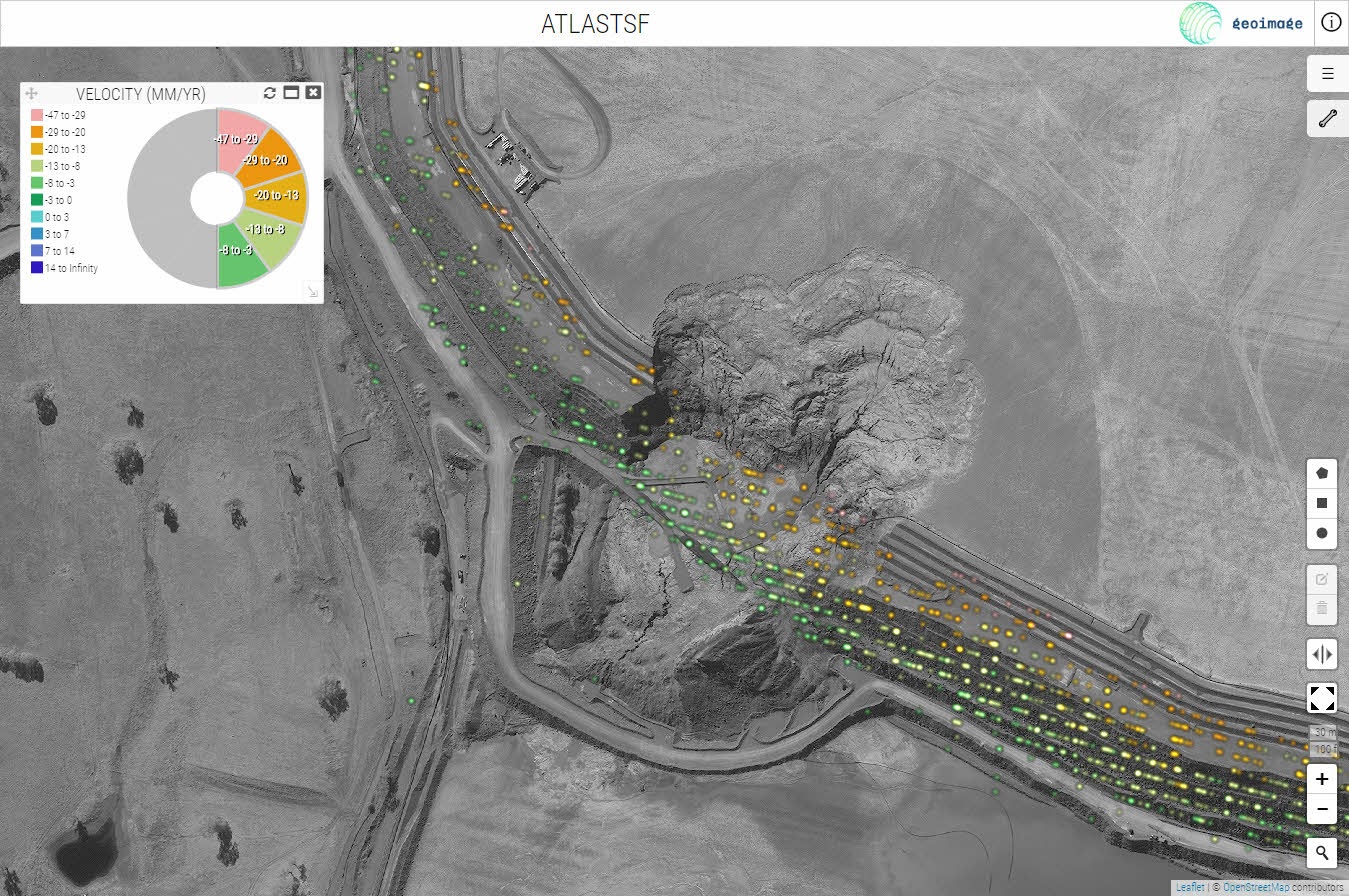Image resolution: width=1349 pixels, height=896 pixels.
Task: Open the info icon in the header
Action: click(x=1331, y=23)
